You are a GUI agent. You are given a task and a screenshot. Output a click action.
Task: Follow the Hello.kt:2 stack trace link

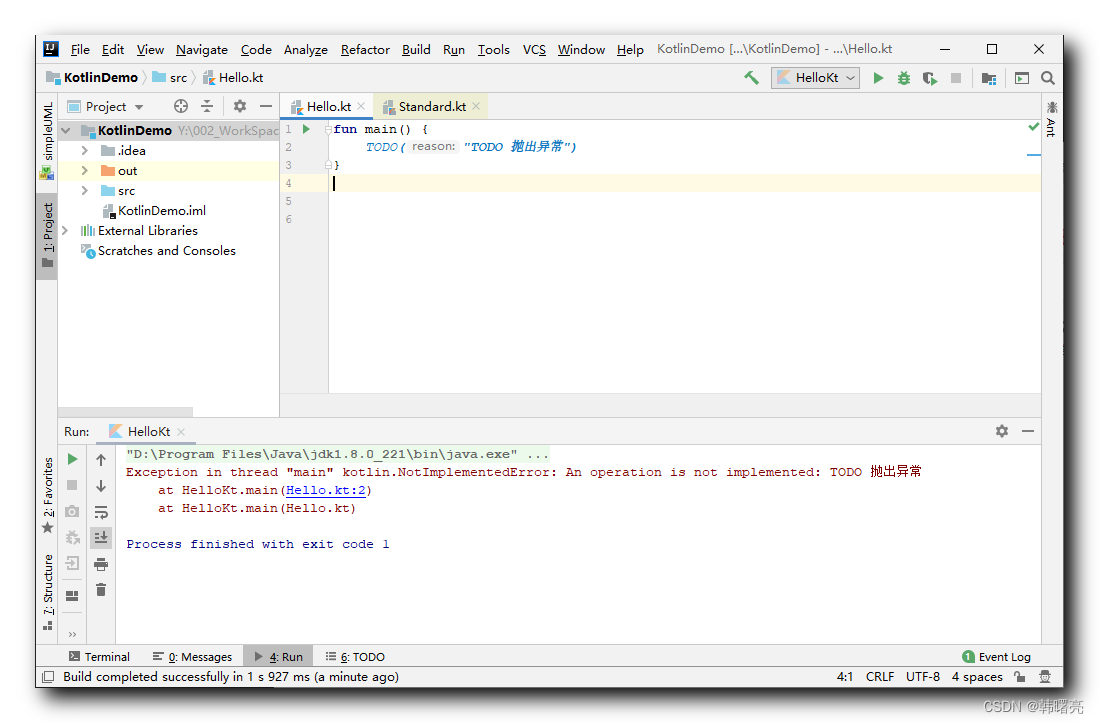[326, 490]
